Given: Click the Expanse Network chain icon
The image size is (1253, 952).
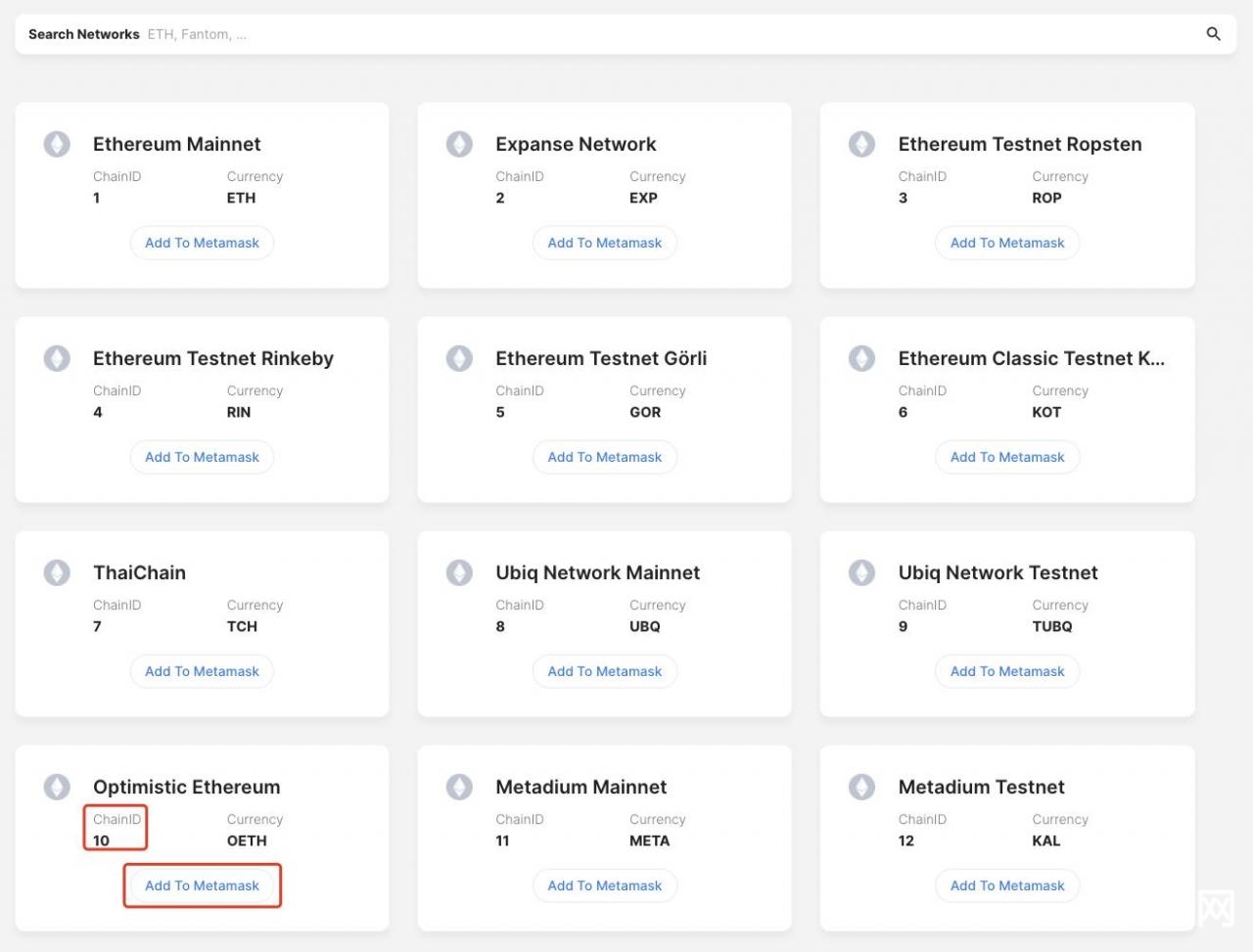Looking at the screenshot, I should click(x=459, y=144).
